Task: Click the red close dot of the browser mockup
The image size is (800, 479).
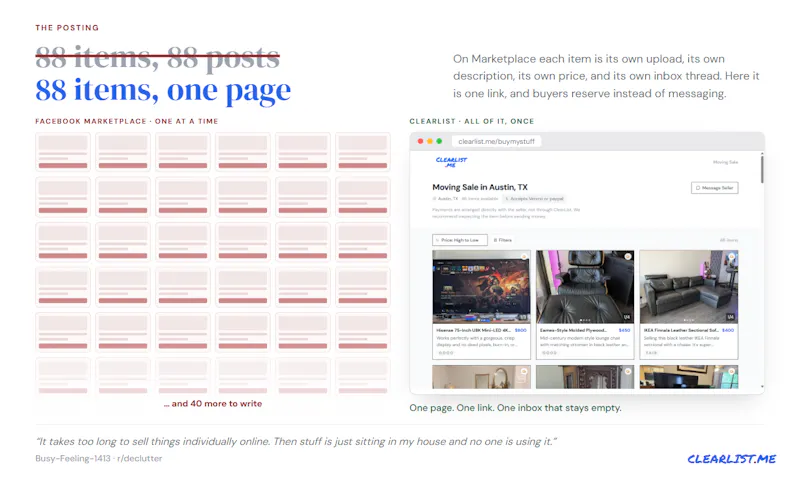Action: click(x=420, y=141)
